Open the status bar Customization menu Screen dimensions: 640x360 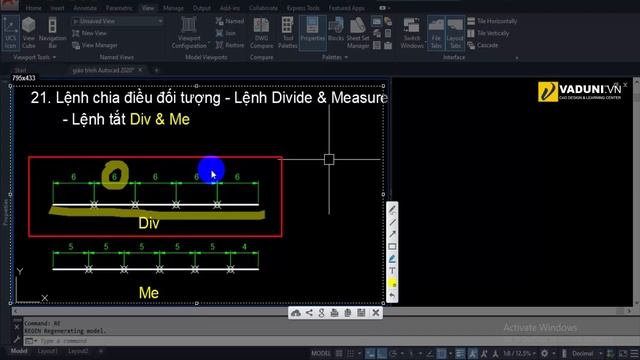tap(634, 353)
